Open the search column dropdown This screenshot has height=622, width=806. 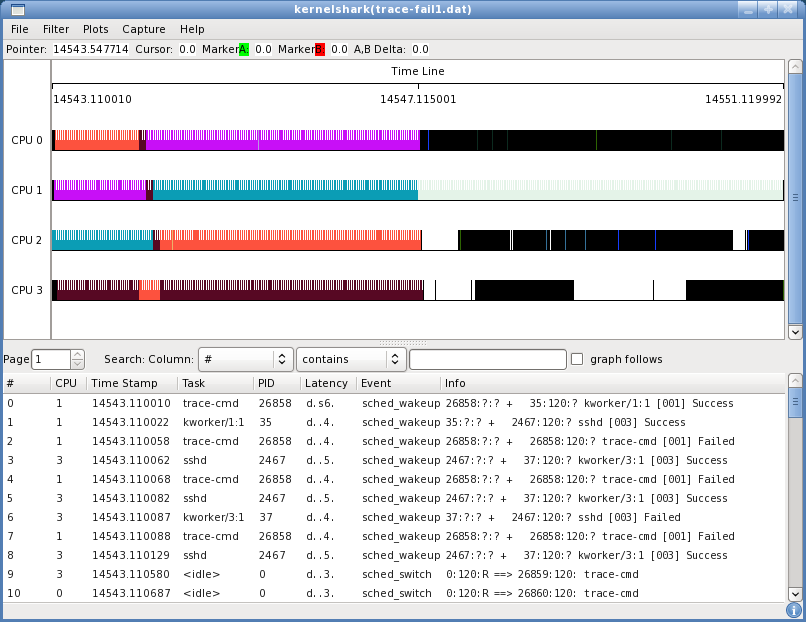(244, 359)
